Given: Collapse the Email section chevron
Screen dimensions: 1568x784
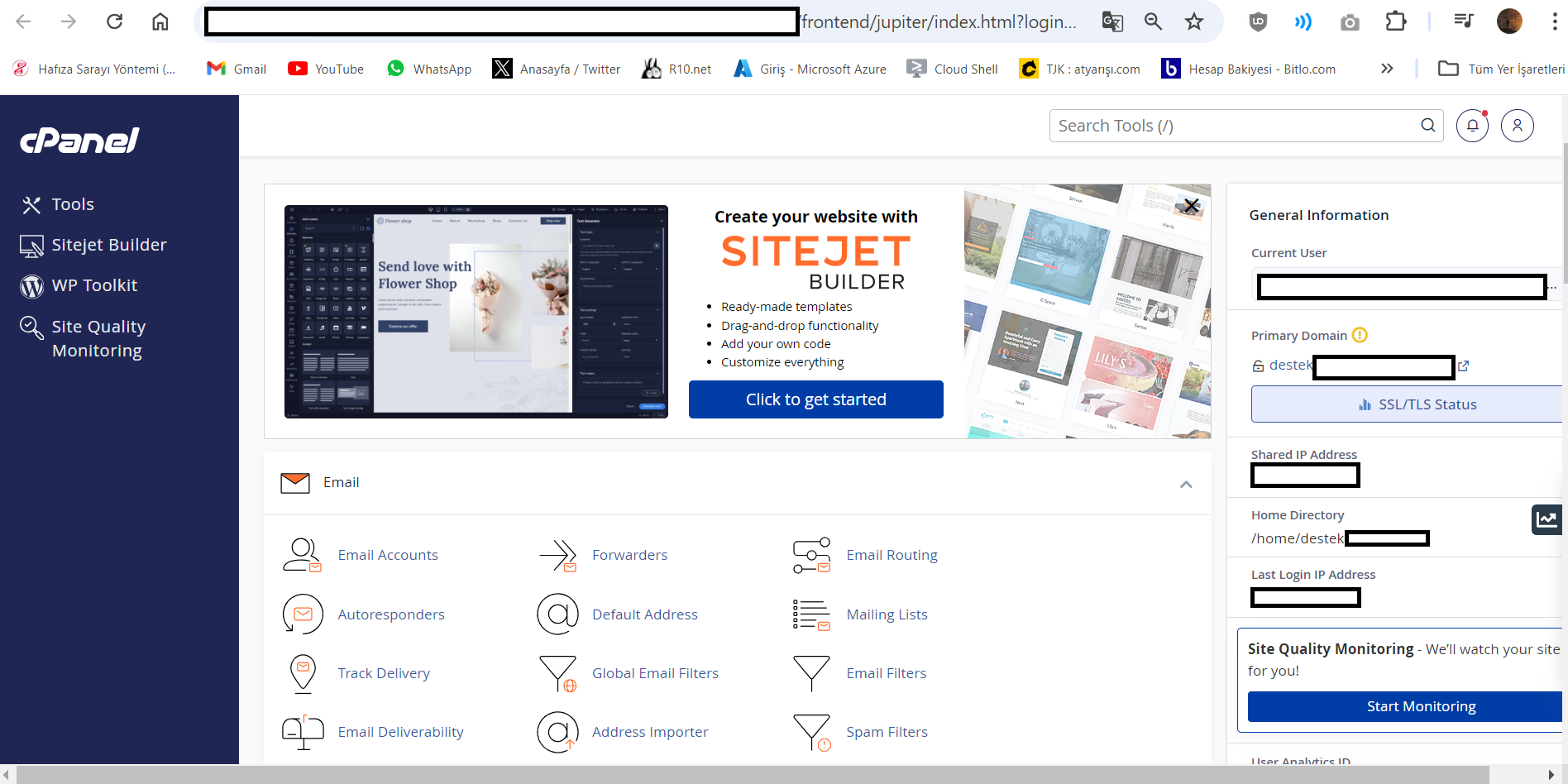Looking at the screenshot, I should (1186, 484).
